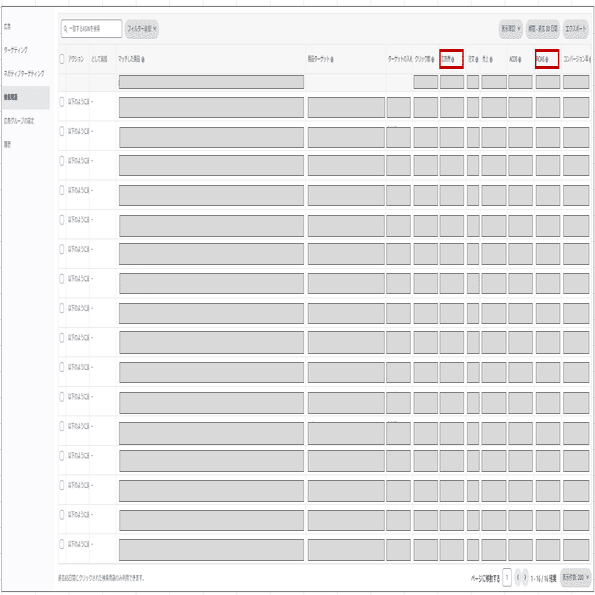The height and width of the screenshot is (595, 595).
Task: Tick the checkbox of the first data row
Action: tap(62, 102)
